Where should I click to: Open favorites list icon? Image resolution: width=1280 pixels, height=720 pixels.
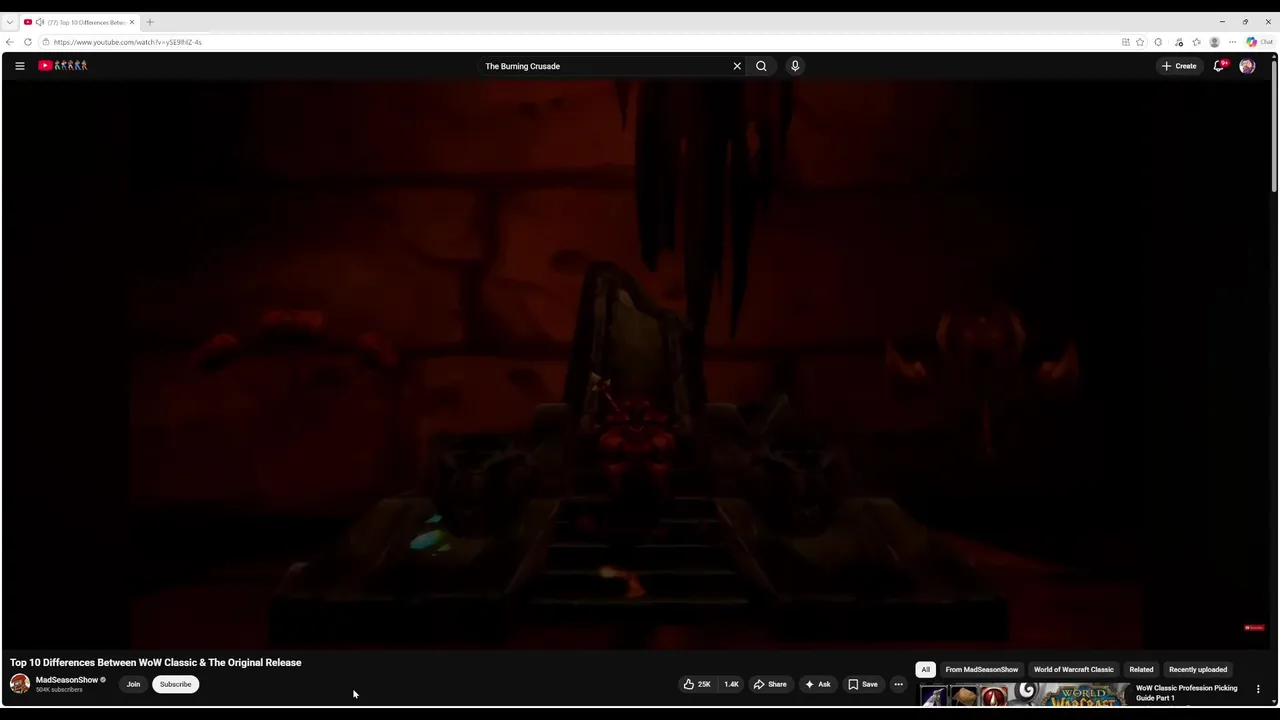[x=1196, y=42]
